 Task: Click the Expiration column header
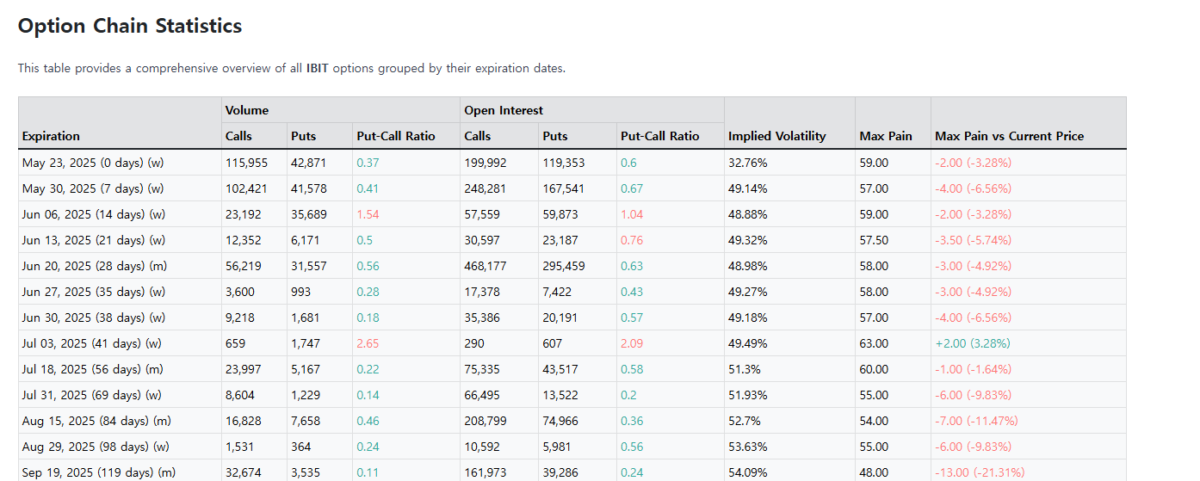(x=51, y=136)
